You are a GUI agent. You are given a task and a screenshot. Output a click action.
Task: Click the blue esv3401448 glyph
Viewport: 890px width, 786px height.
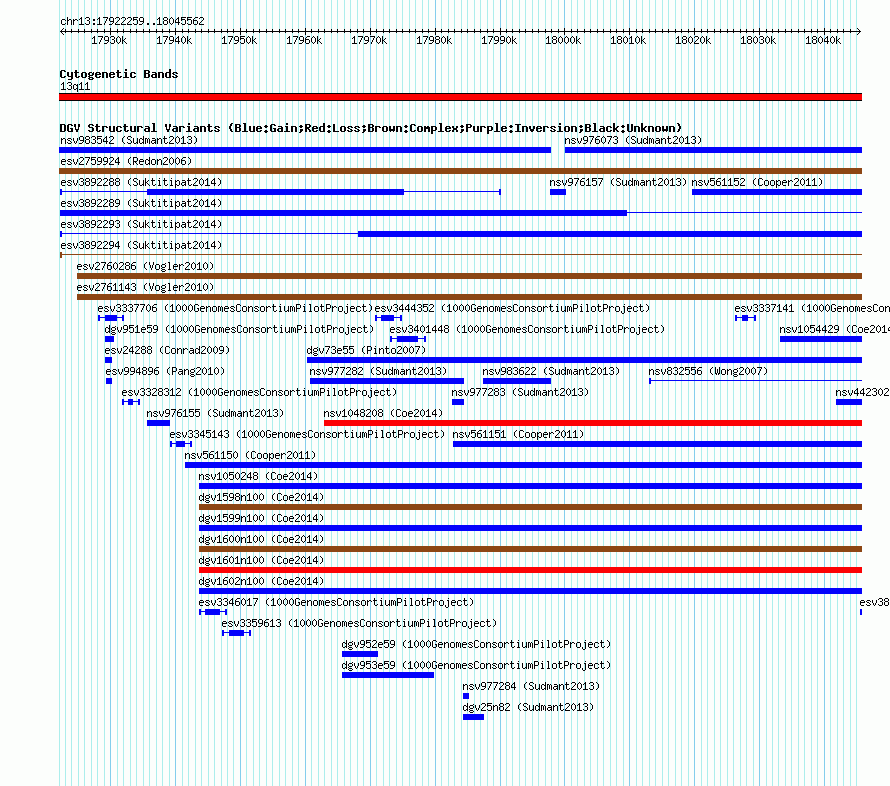point(408,339)
